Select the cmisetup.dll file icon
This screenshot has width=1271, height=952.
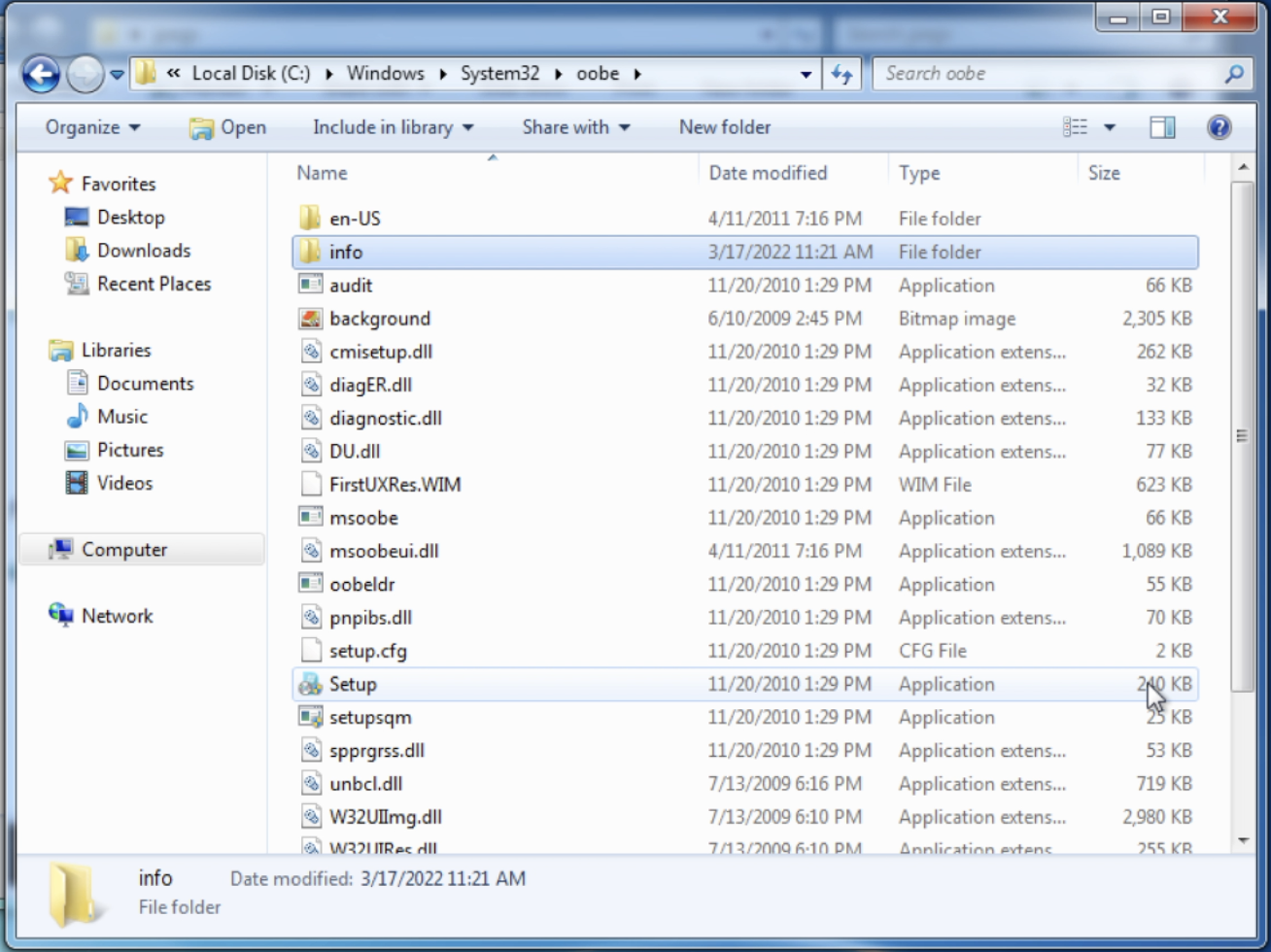310,352
